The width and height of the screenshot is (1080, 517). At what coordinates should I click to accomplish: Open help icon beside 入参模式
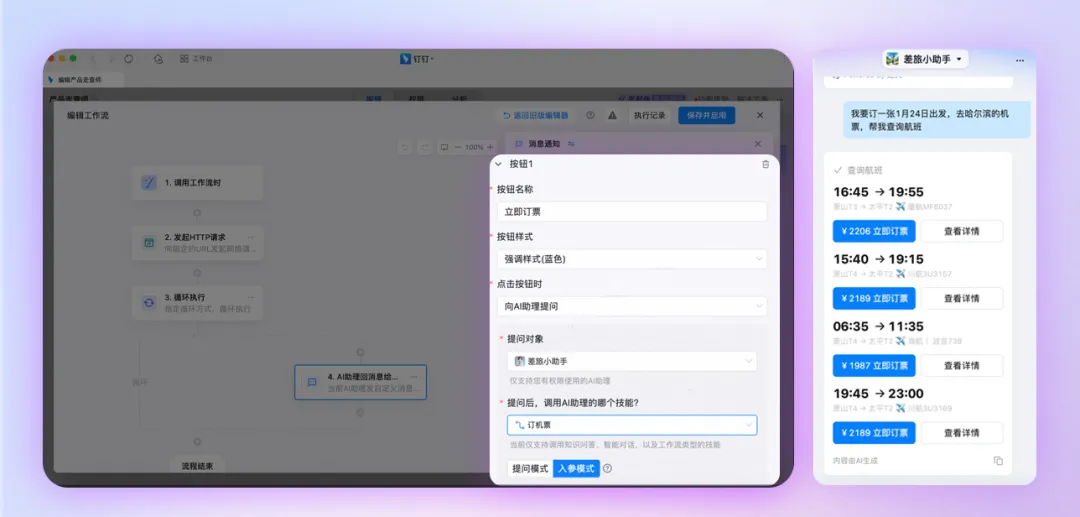pyautogui.click(x=608, y=469)
